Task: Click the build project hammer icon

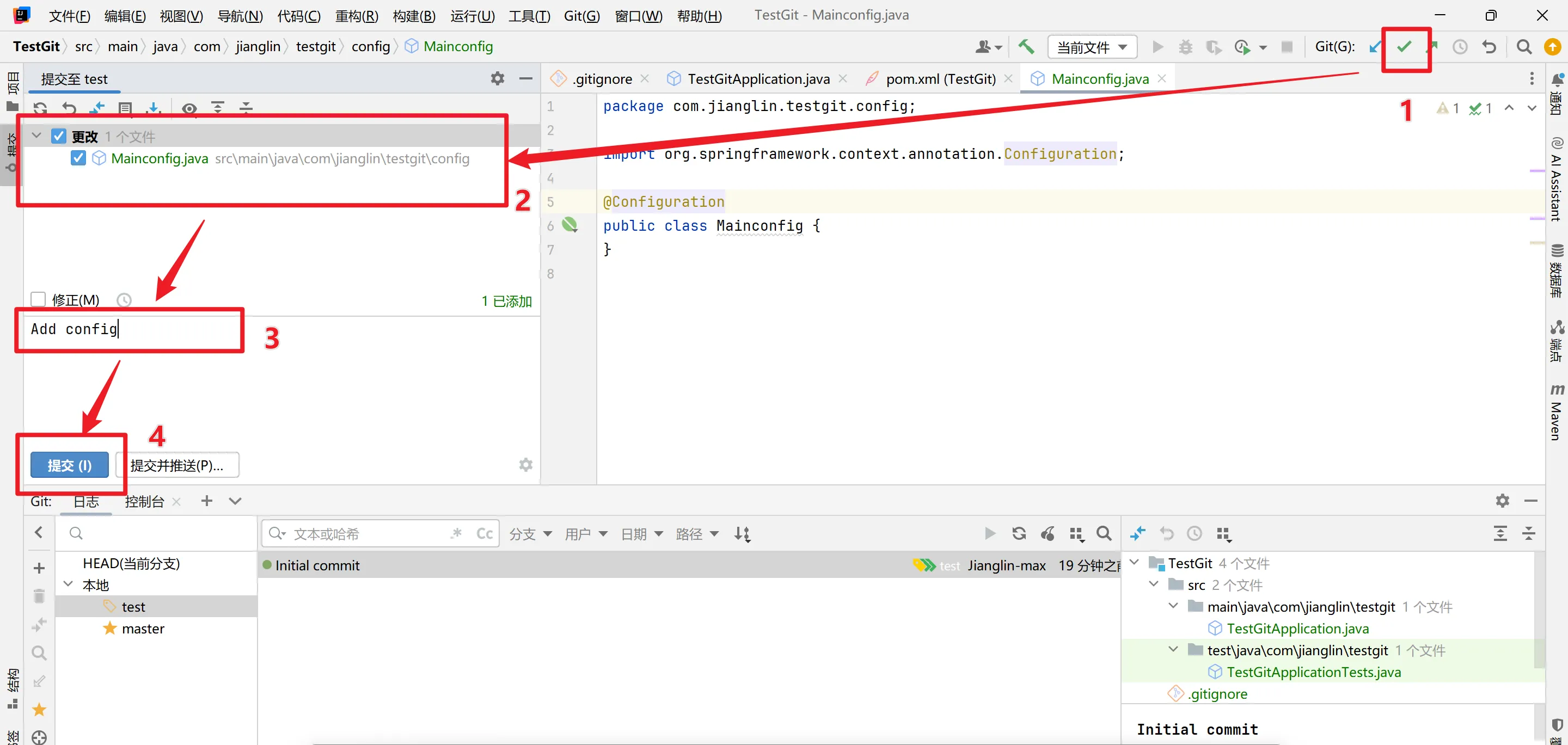Action: pyautogui.click(x=1026, y=47)
